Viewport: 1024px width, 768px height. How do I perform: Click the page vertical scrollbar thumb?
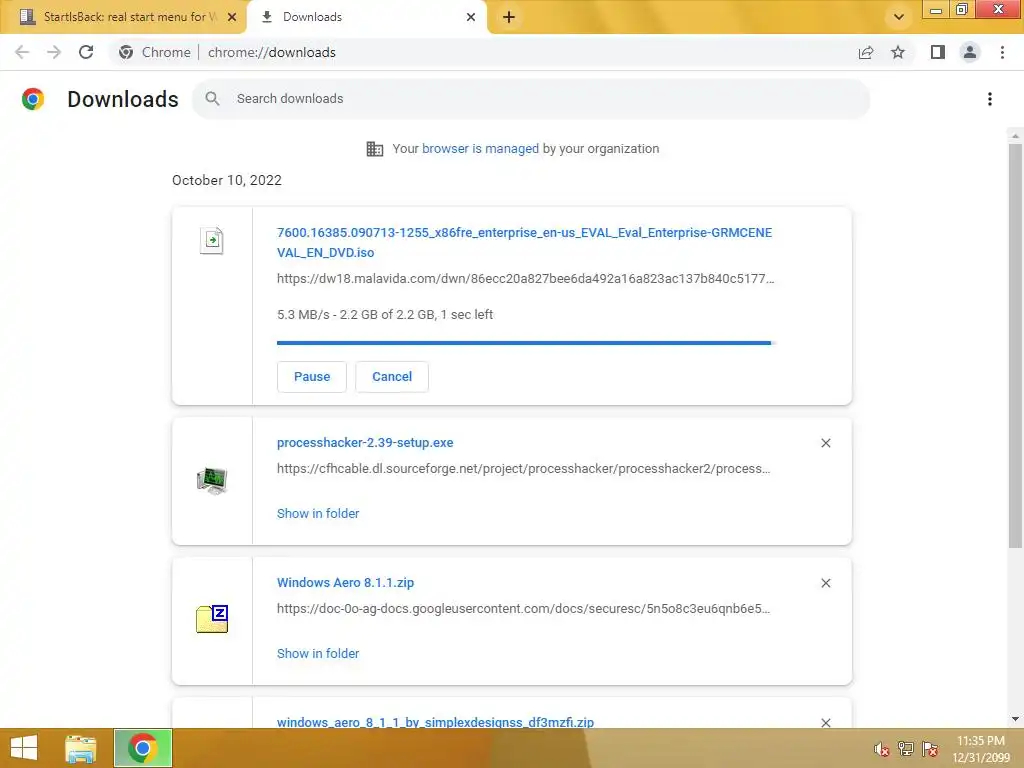1015,346
